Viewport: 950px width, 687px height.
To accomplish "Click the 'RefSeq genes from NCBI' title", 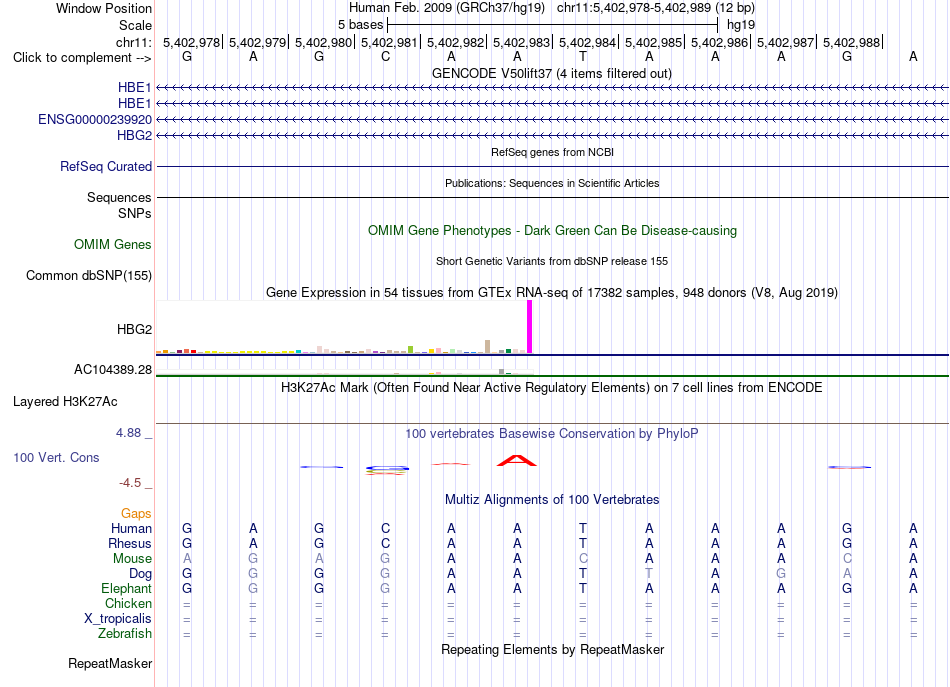I will (552, 152).
